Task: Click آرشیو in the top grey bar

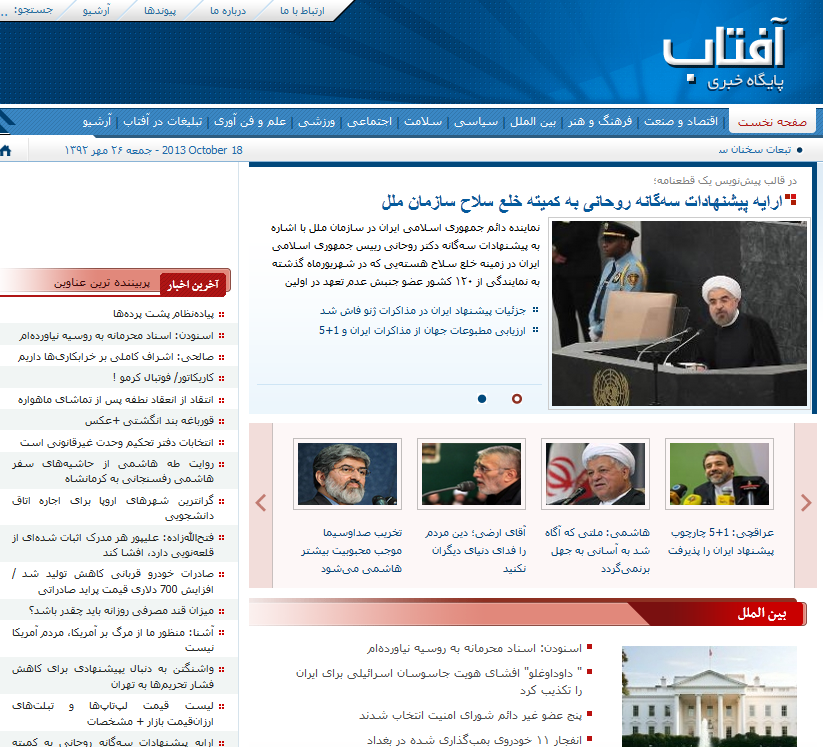Action: click(x=97, y=10)
